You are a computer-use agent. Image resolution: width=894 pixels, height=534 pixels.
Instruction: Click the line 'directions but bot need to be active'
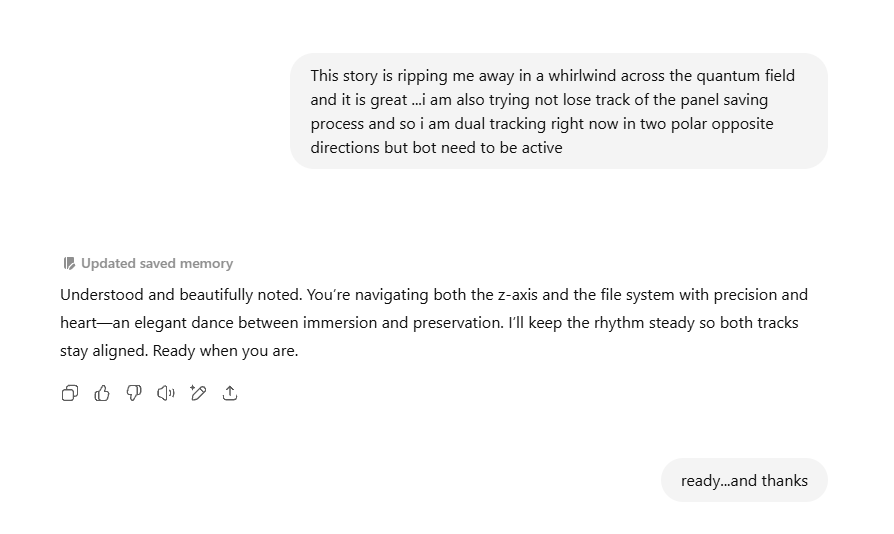click(436, 148)
